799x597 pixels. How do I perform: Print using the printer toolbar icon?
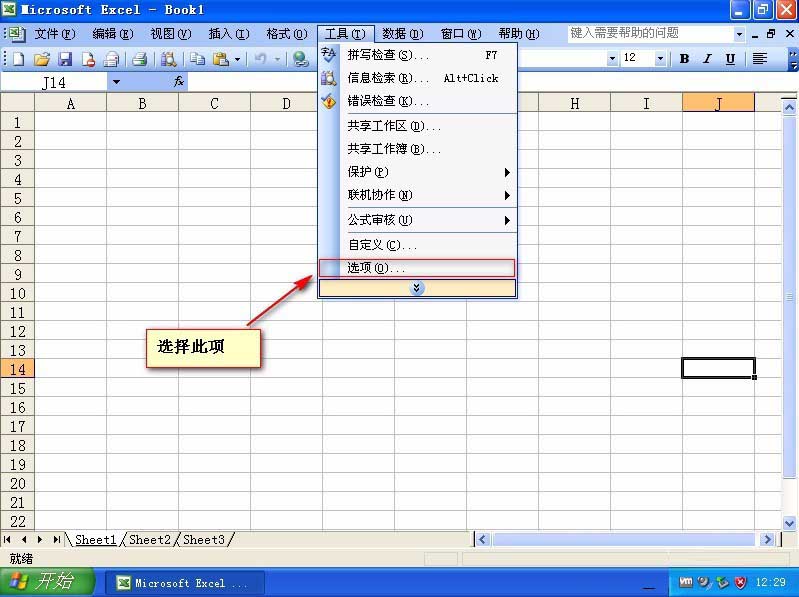(x=139, y=59)
